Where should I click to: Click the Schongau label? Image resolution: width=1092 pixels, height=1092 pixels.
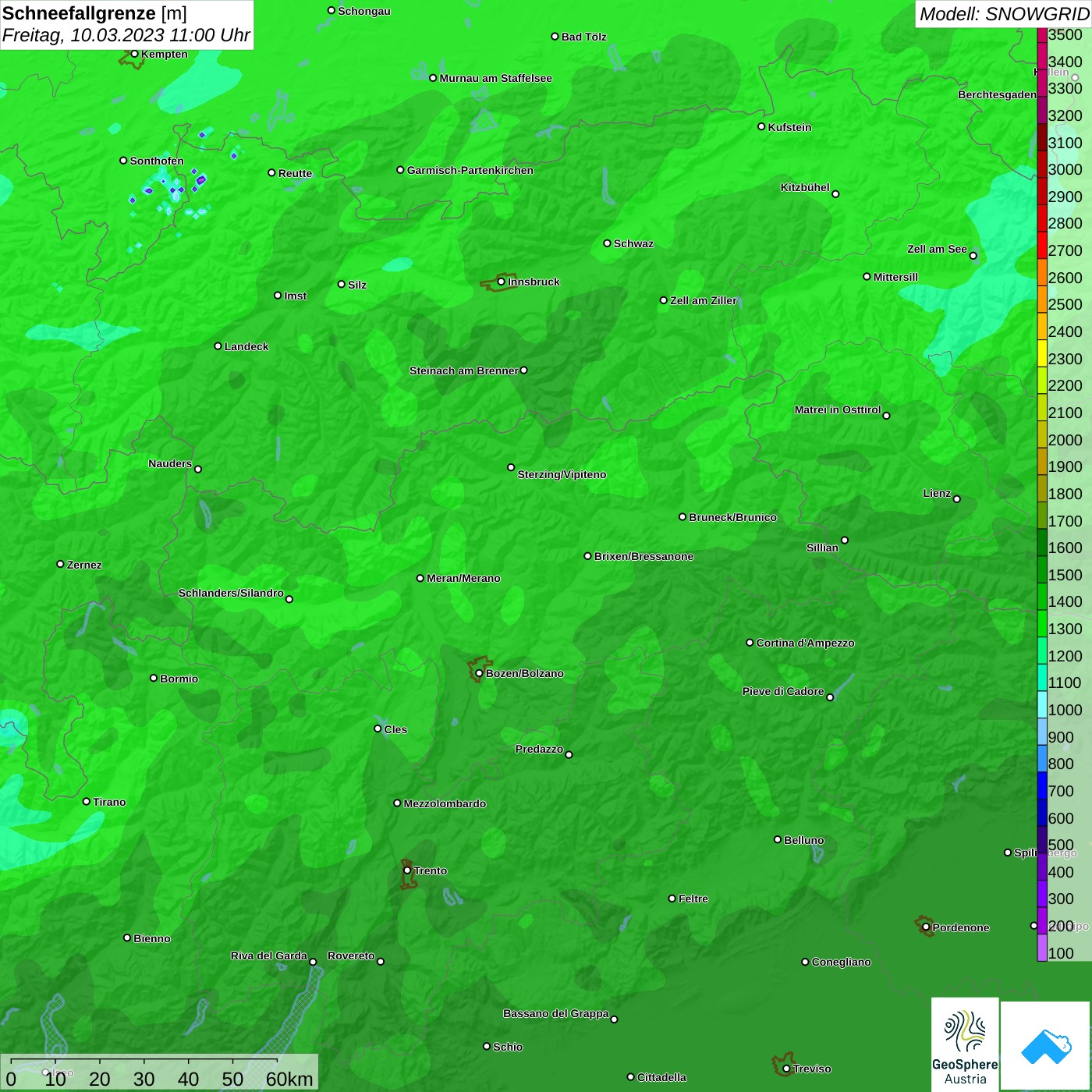[364, 11]
